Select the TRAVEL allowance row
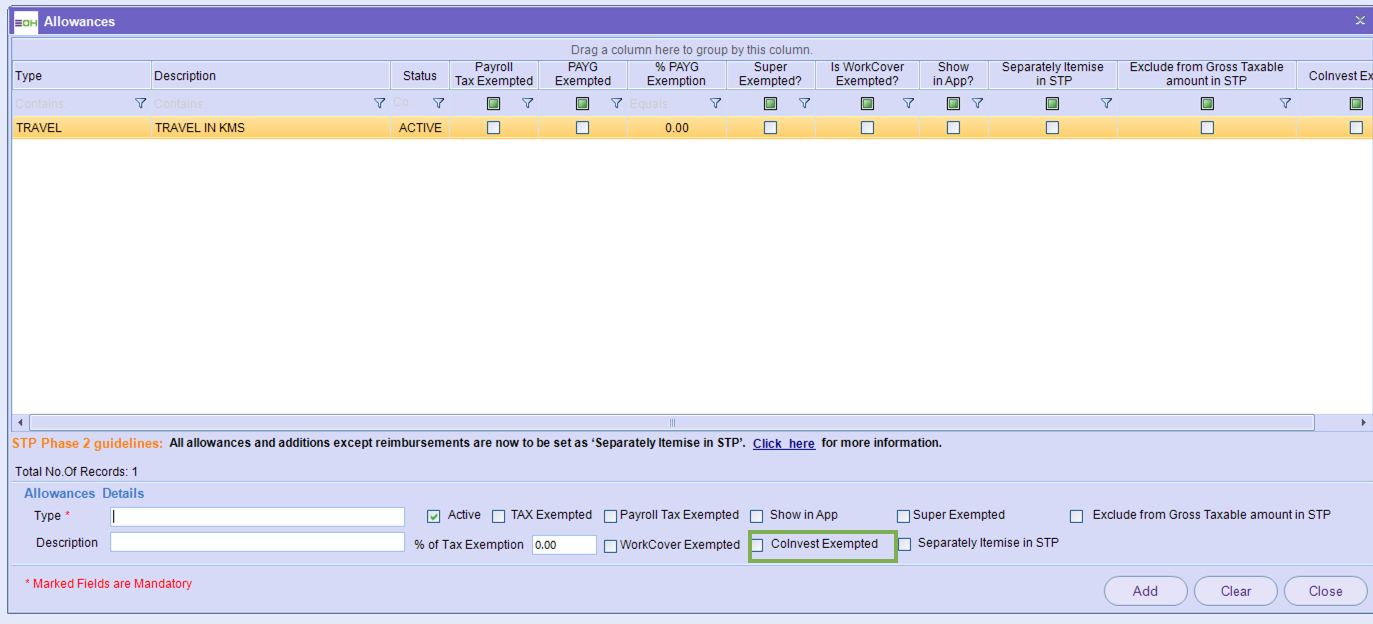This screenshot has width=1373, height=624. click(80, 128)
